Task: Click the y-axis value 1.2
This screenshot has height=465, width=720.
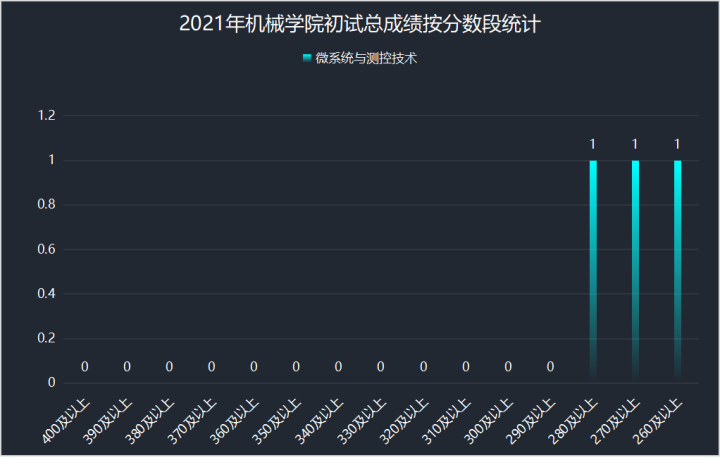Action: click(46, 115)
